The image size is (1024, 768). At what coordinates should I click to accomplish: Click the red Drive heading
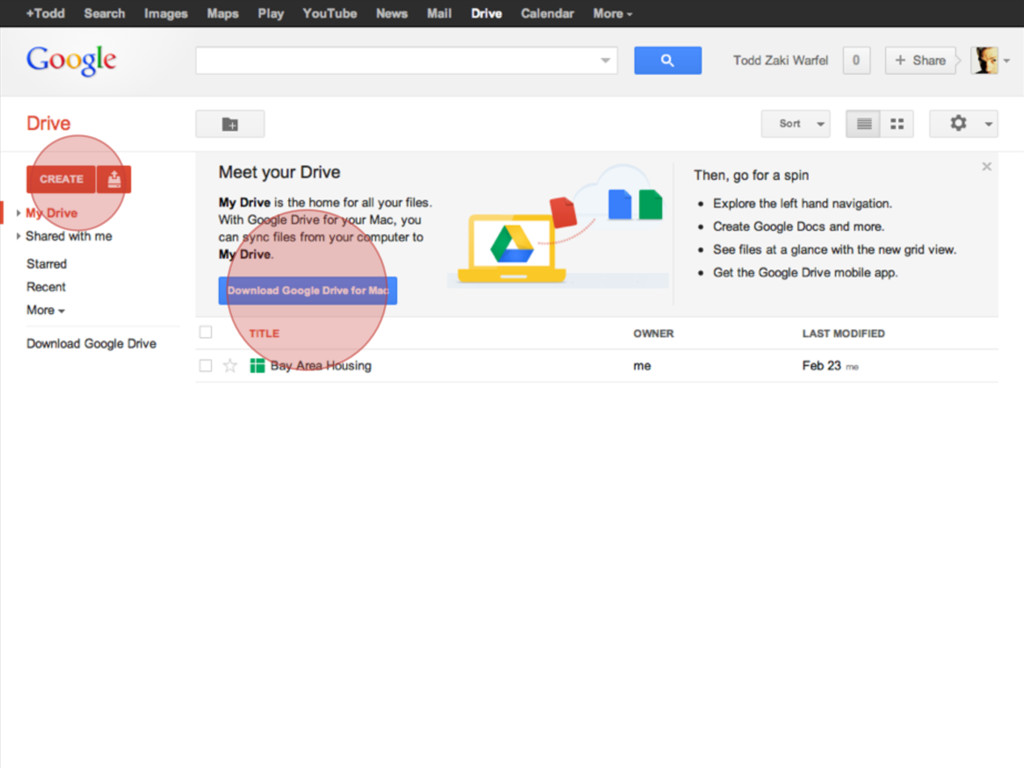point(48,123)
